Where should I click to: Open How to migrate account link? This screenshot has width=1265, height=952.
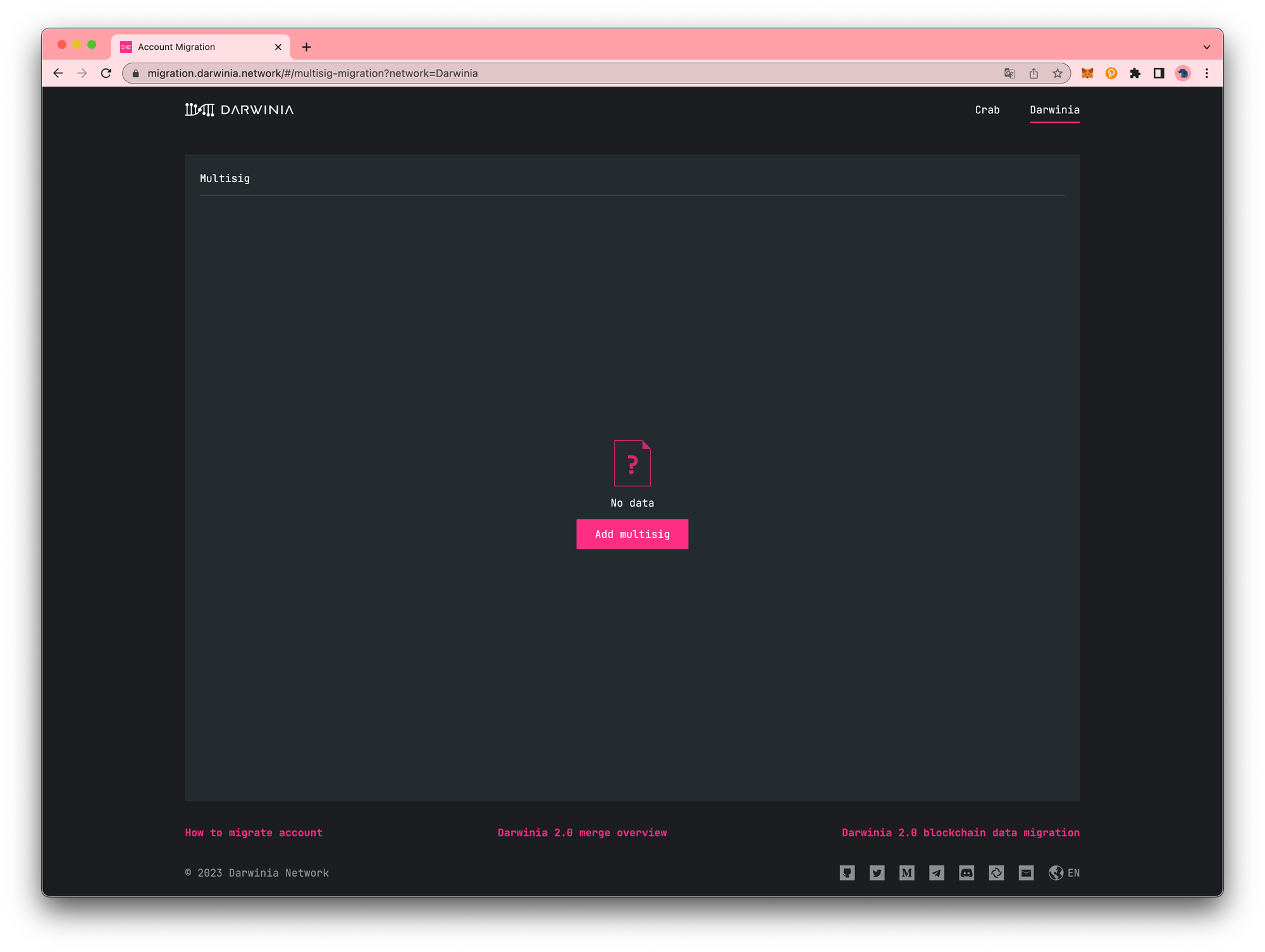(254, 832)
